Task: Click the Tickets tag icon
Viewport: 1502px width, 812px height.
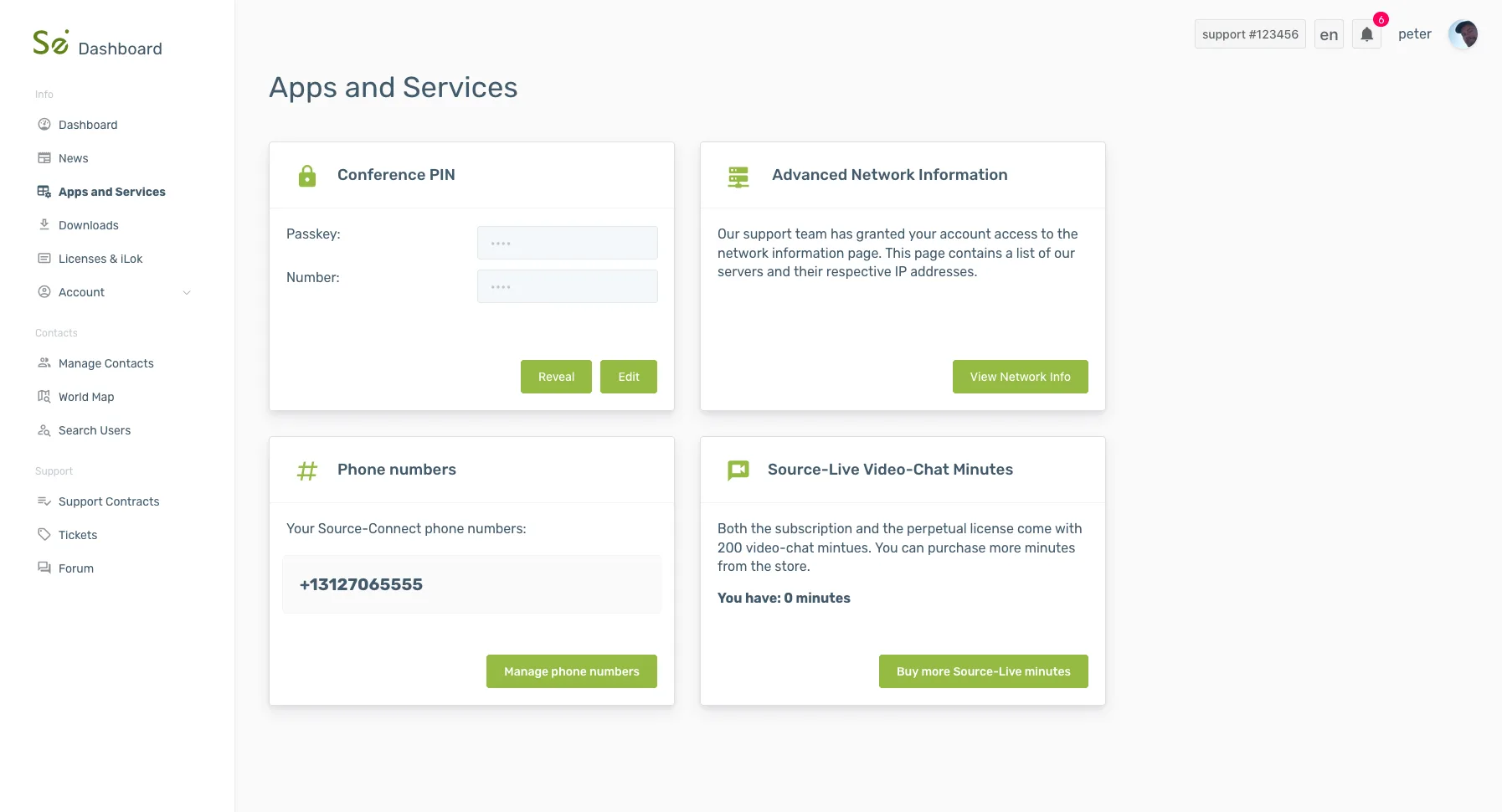Action: tap(44, 534)
